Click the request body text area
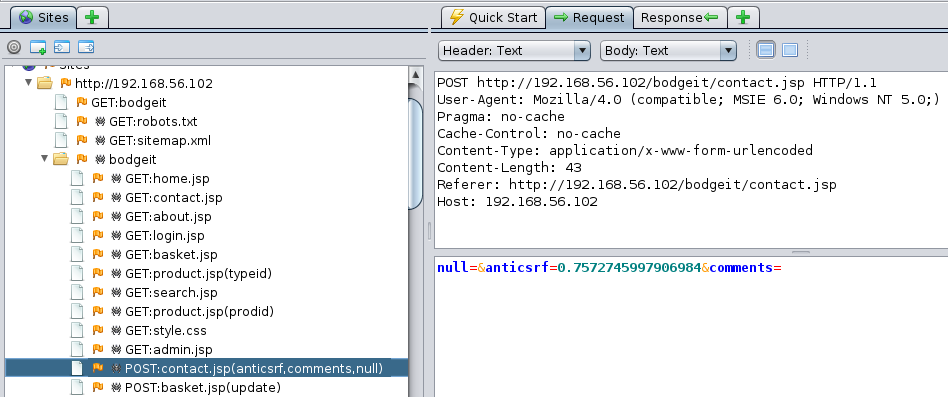The image size is (948, 397). coord(691,326)
